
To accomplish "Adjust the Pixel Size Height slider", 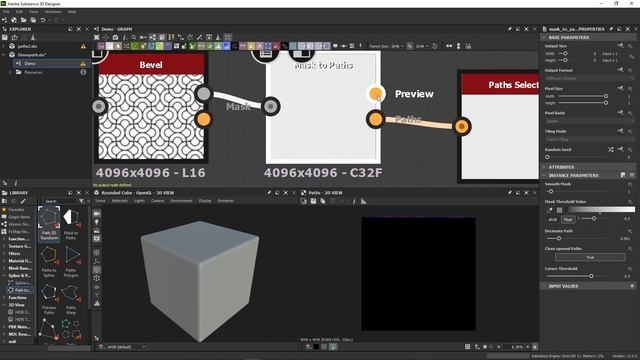I will click(x=582, y=103).
